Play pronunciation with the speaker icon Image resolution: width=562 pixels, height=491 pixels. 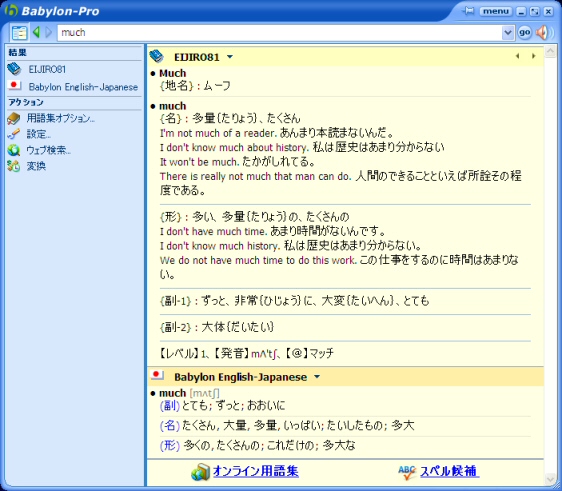[543, 33]
